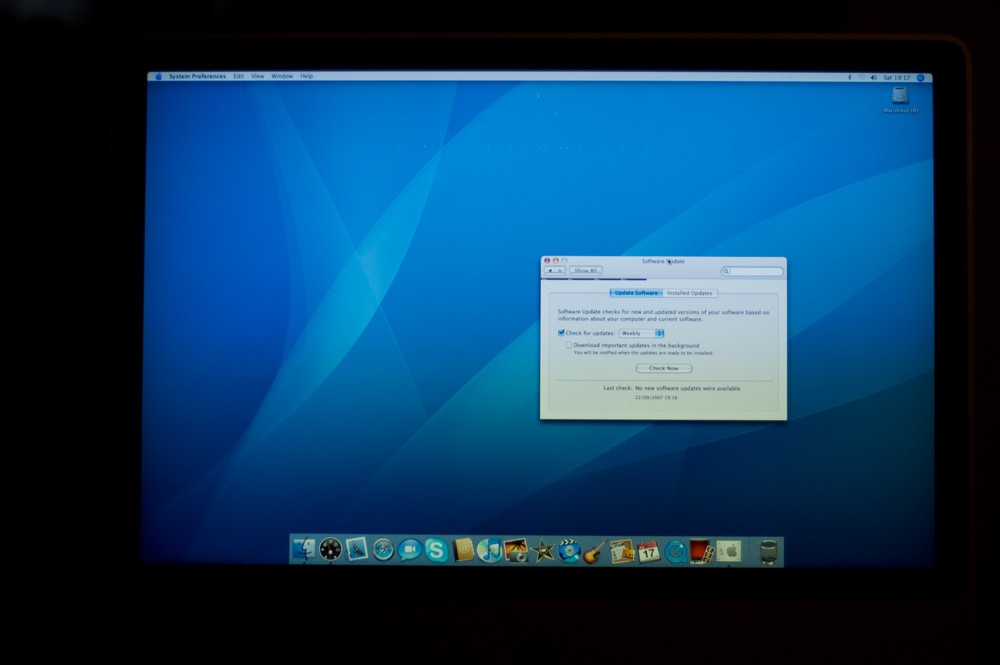Image resolution: width=1000 pixels, height=665 pixels.
Task: Launch GarageBand from the Dock
Action: 594,551
